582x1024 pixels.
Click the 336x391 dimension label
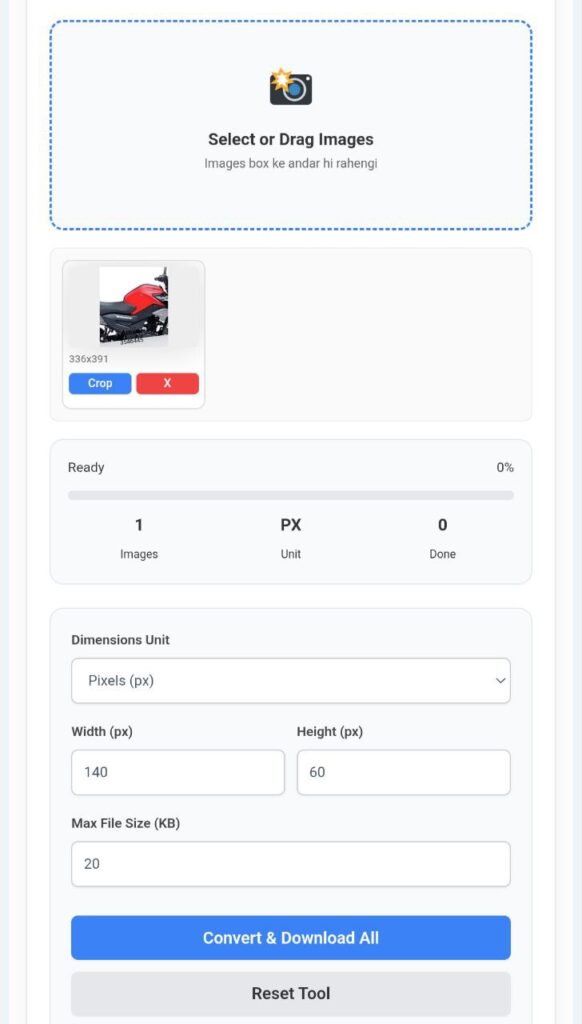click(x=91, y=355)
